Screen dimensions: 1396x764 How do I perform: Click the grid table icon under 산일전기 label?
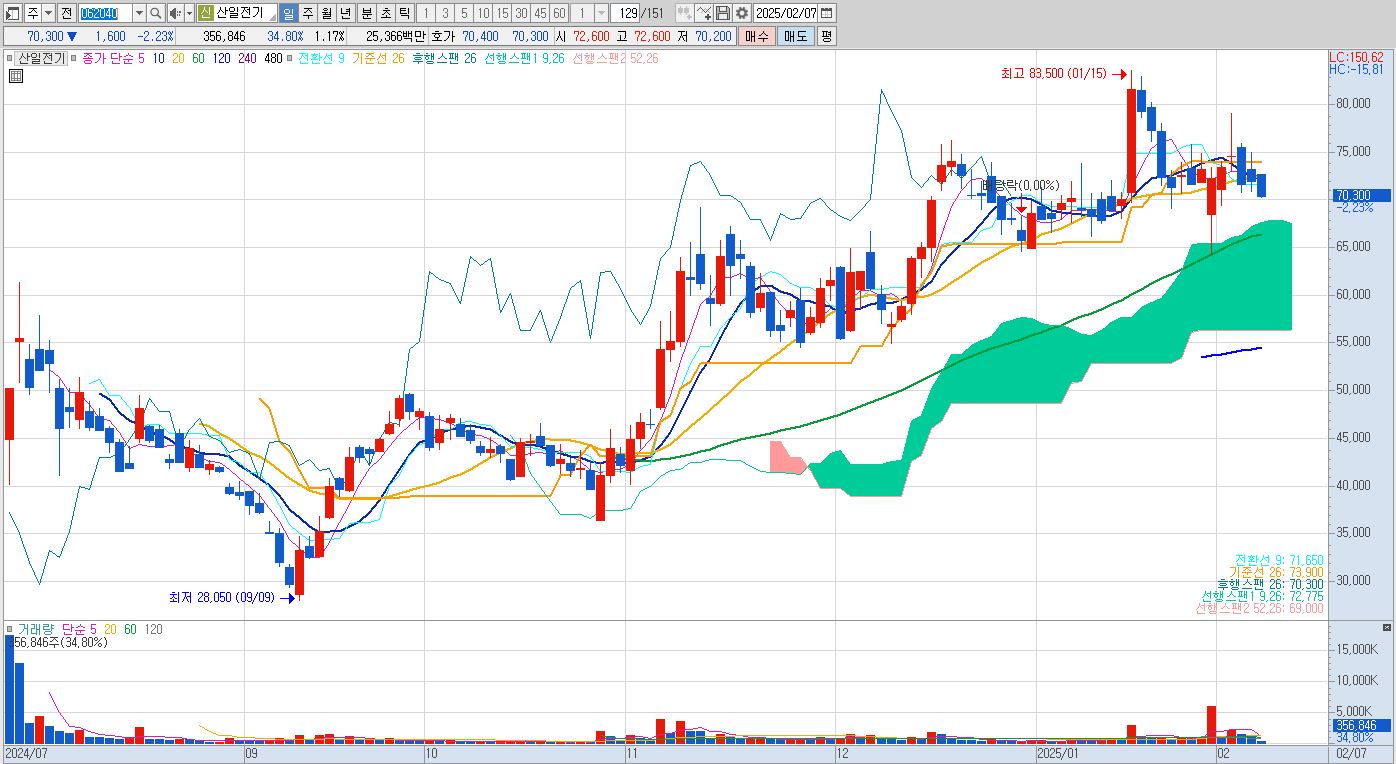[16, 76]
